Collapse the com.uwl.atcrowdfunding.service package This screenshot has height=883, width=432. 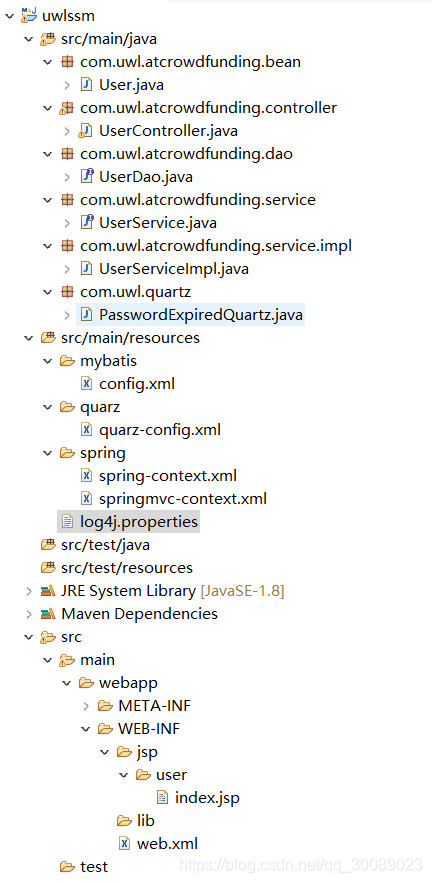tap(47, 200)
